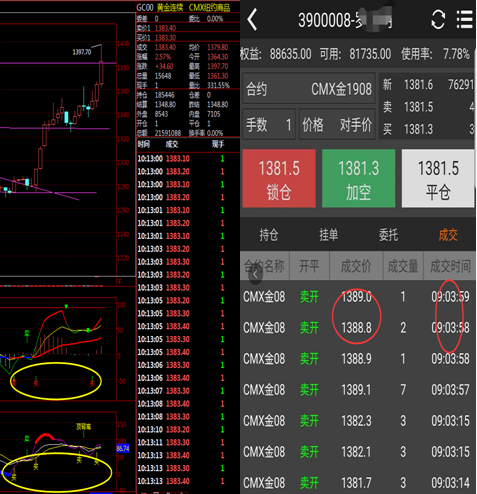Open the 委托 tab

click(388, 235)
